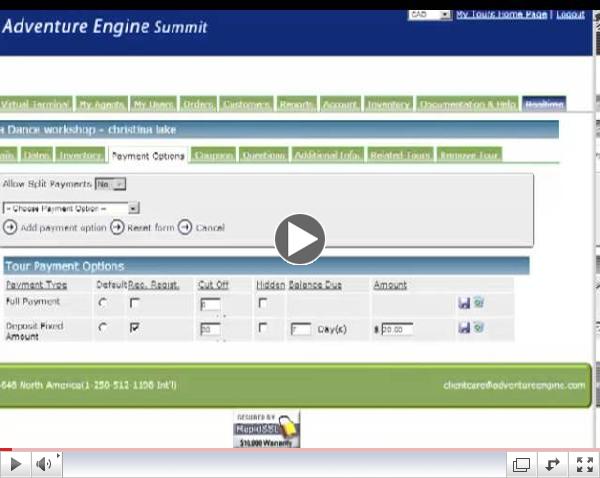The width and height of the screenshot is (600, 478).
Task: Switch to the Coupons sub-tab
Action: 213,155
